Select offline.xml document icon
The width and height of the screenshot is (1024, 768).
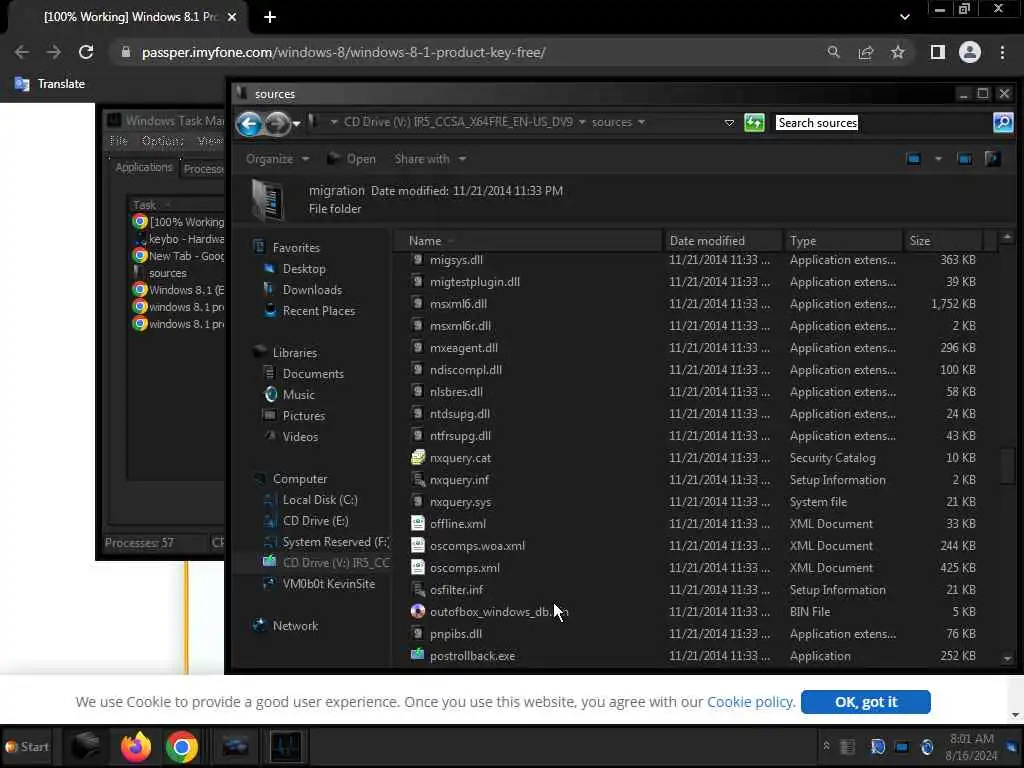pos(418,523)
